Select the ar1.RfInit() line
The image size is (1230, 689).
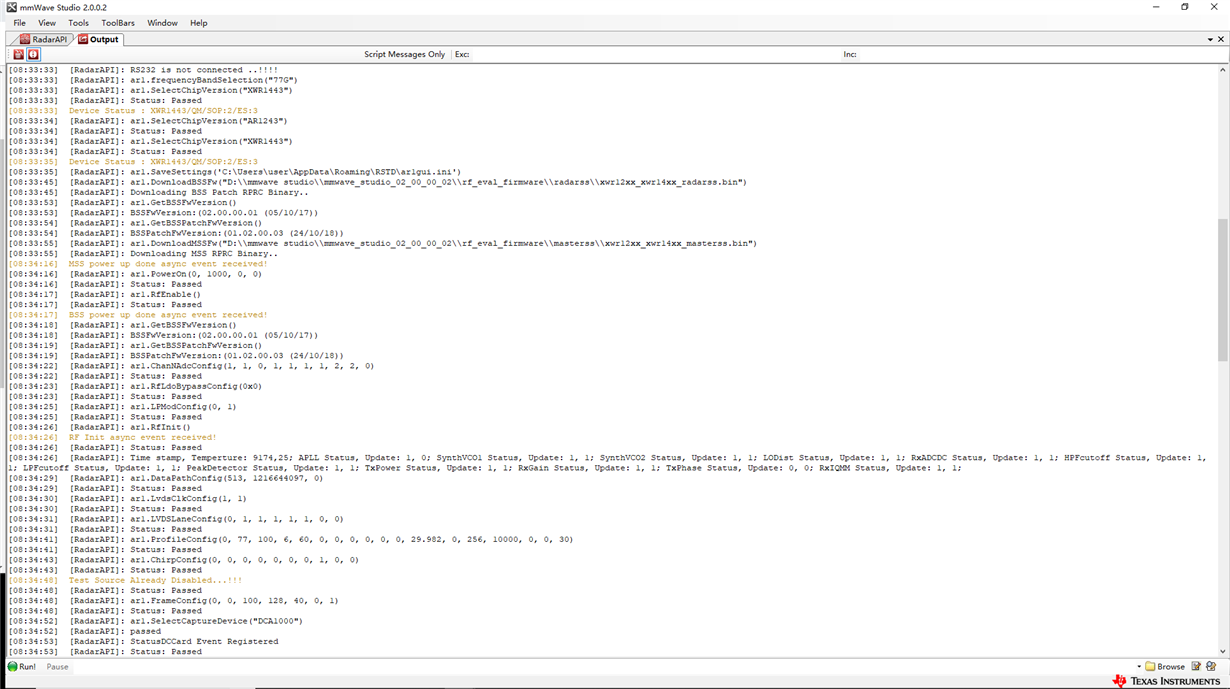point(100,427)
